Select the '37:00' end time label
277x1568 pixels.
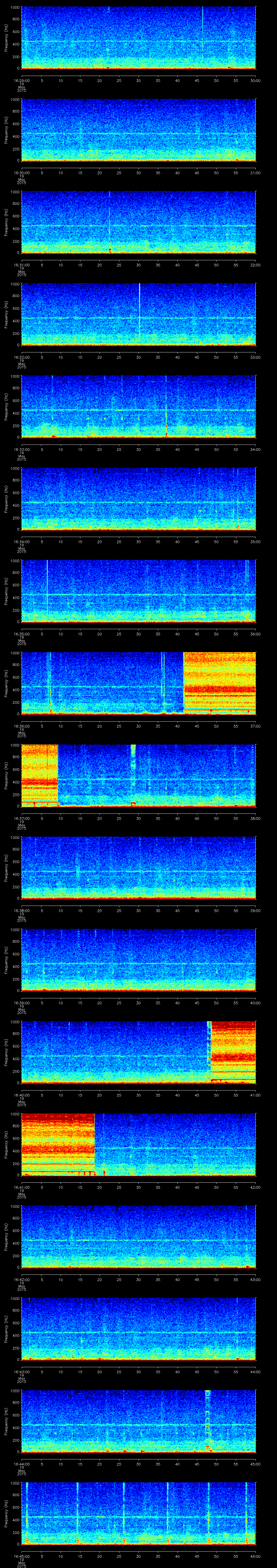(256, 726)
